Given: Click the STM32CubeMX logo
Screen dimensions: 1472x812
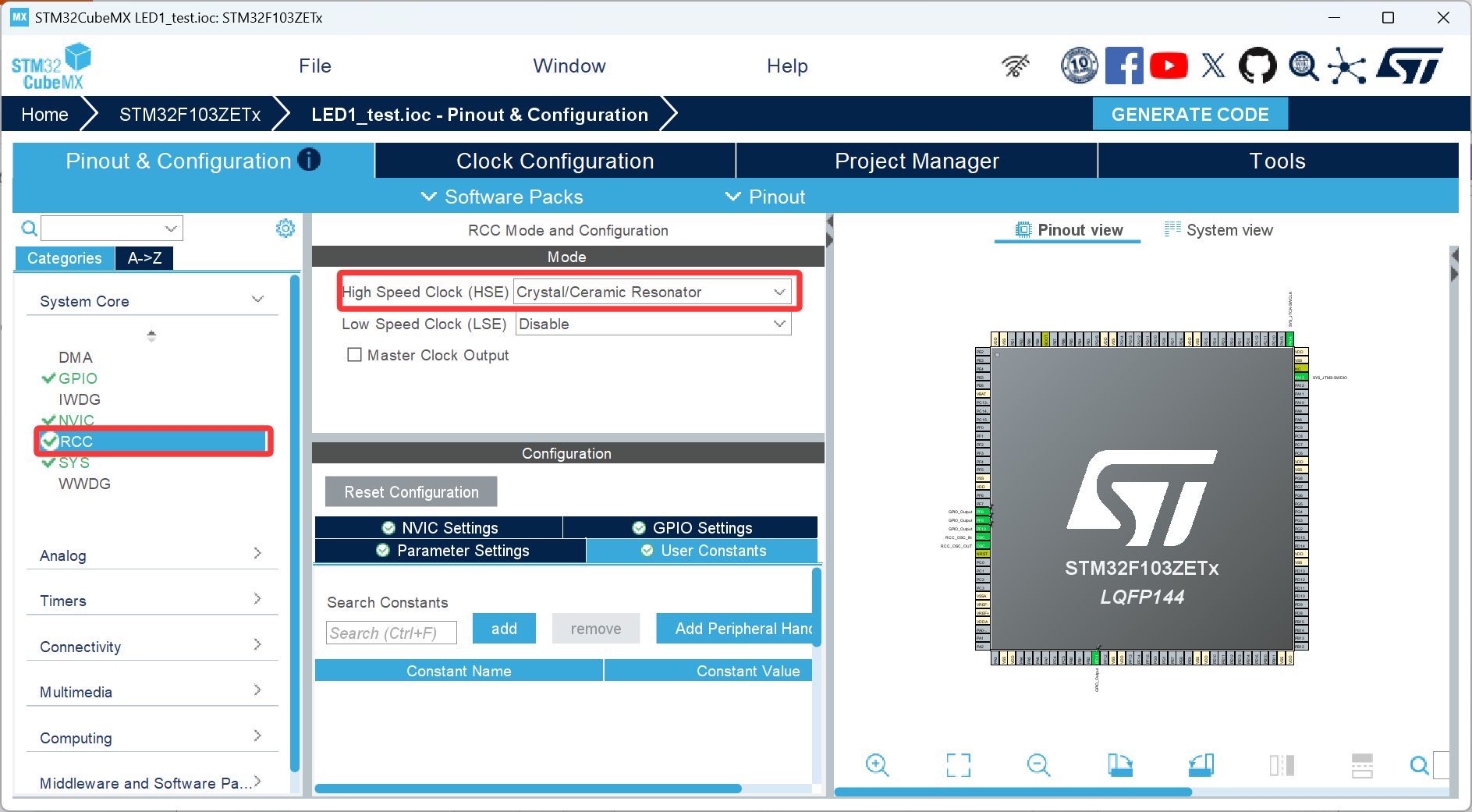Looking at the screenshot, I should pyautogui.click(x=51, y=66).
